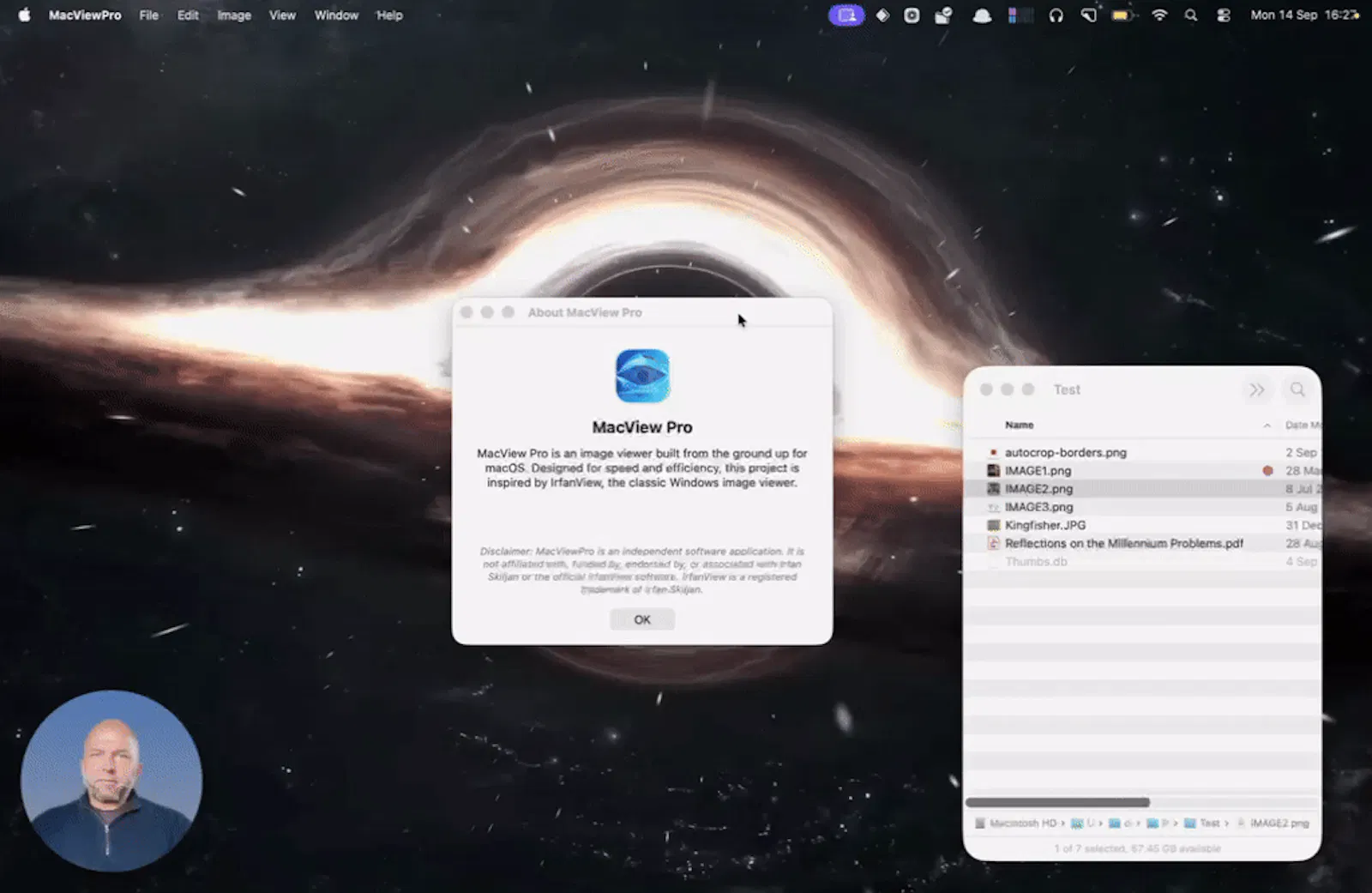Click the diamond-shaped menu bar icon

click(882, 15)
